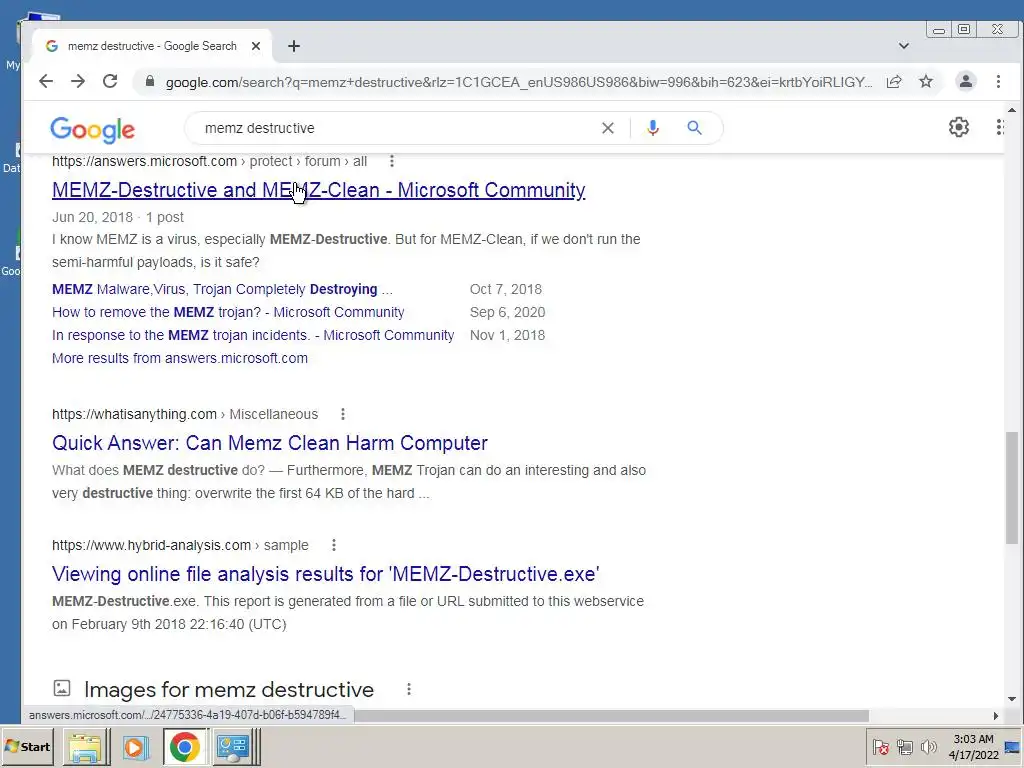Click the Action Center flag tray icon

tap(880, 746)
